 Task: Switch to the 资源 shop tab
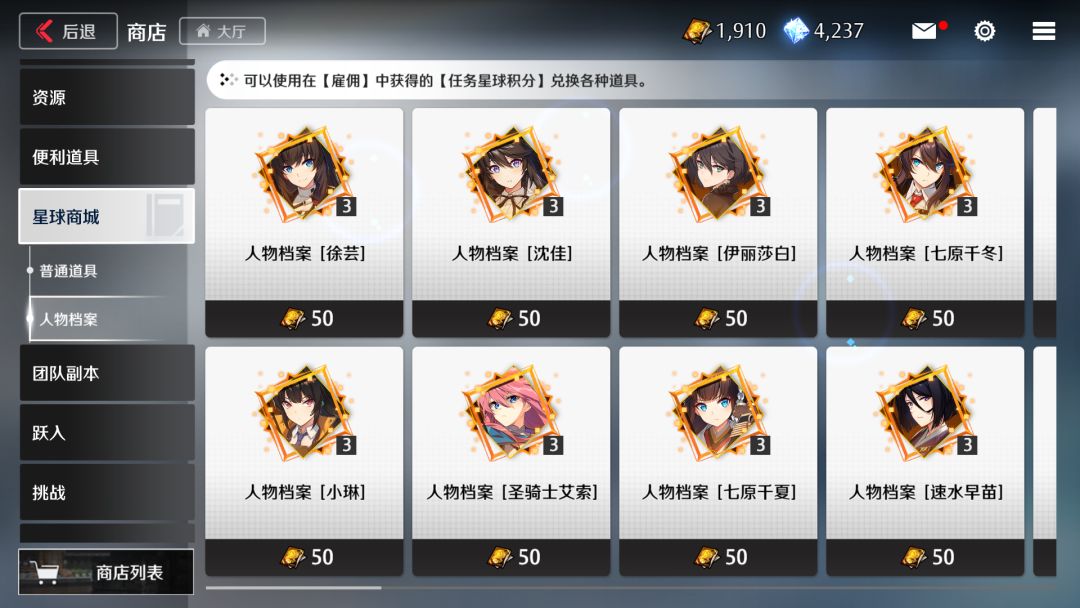(x=107, y=97)
